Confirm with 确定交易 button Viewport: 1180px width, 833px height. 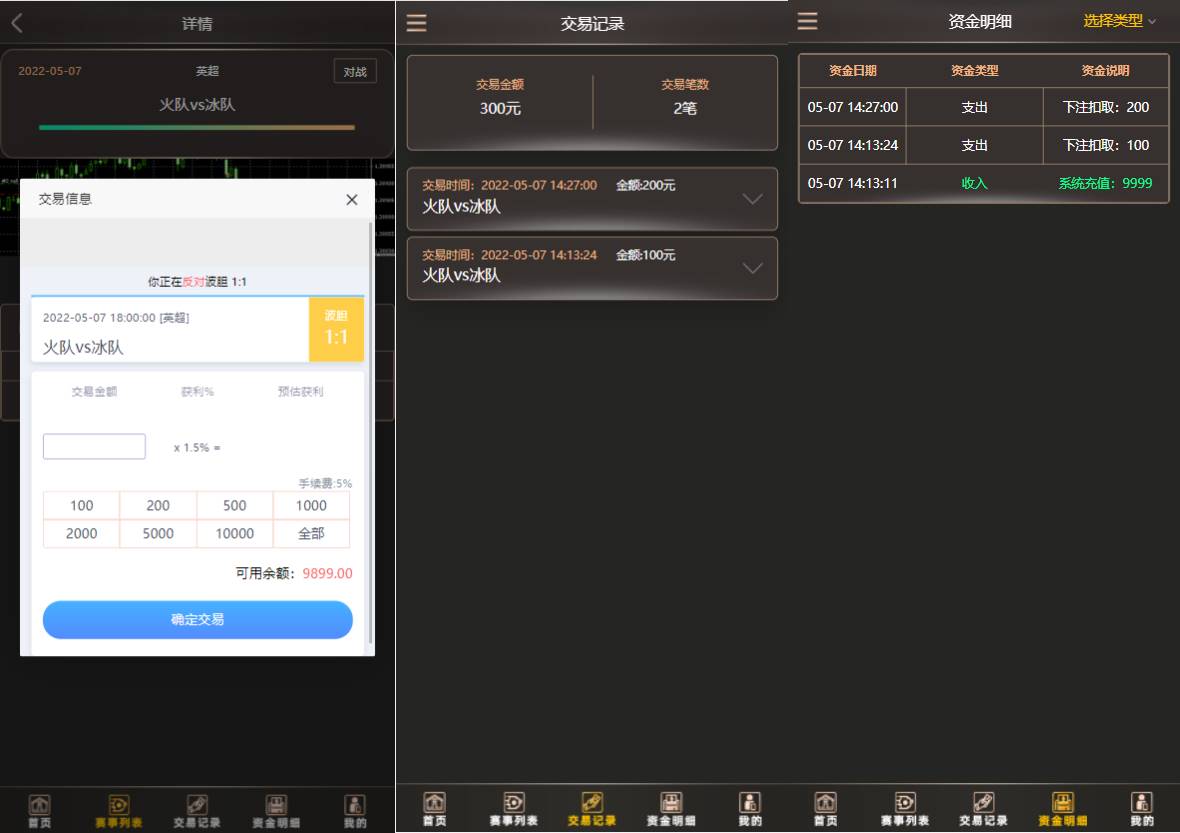[197, 619]
